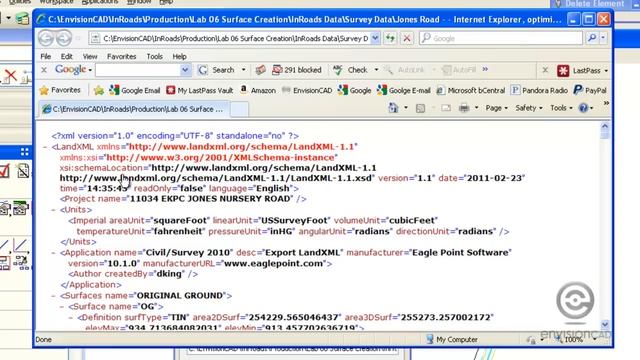The image size is (640, 360).
Task: Click the Print icon
Action: (464, 108)
